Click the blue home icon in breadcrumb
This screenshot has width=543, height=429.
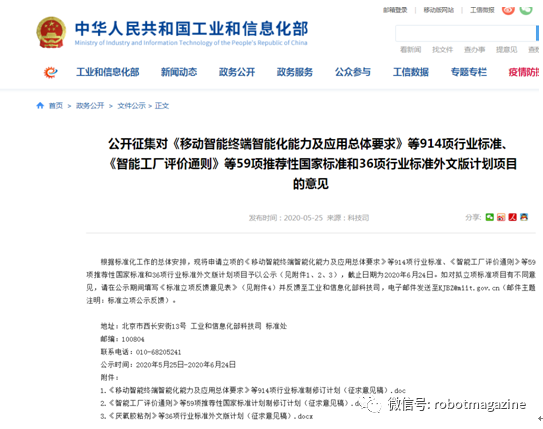(x=40, y=105)
